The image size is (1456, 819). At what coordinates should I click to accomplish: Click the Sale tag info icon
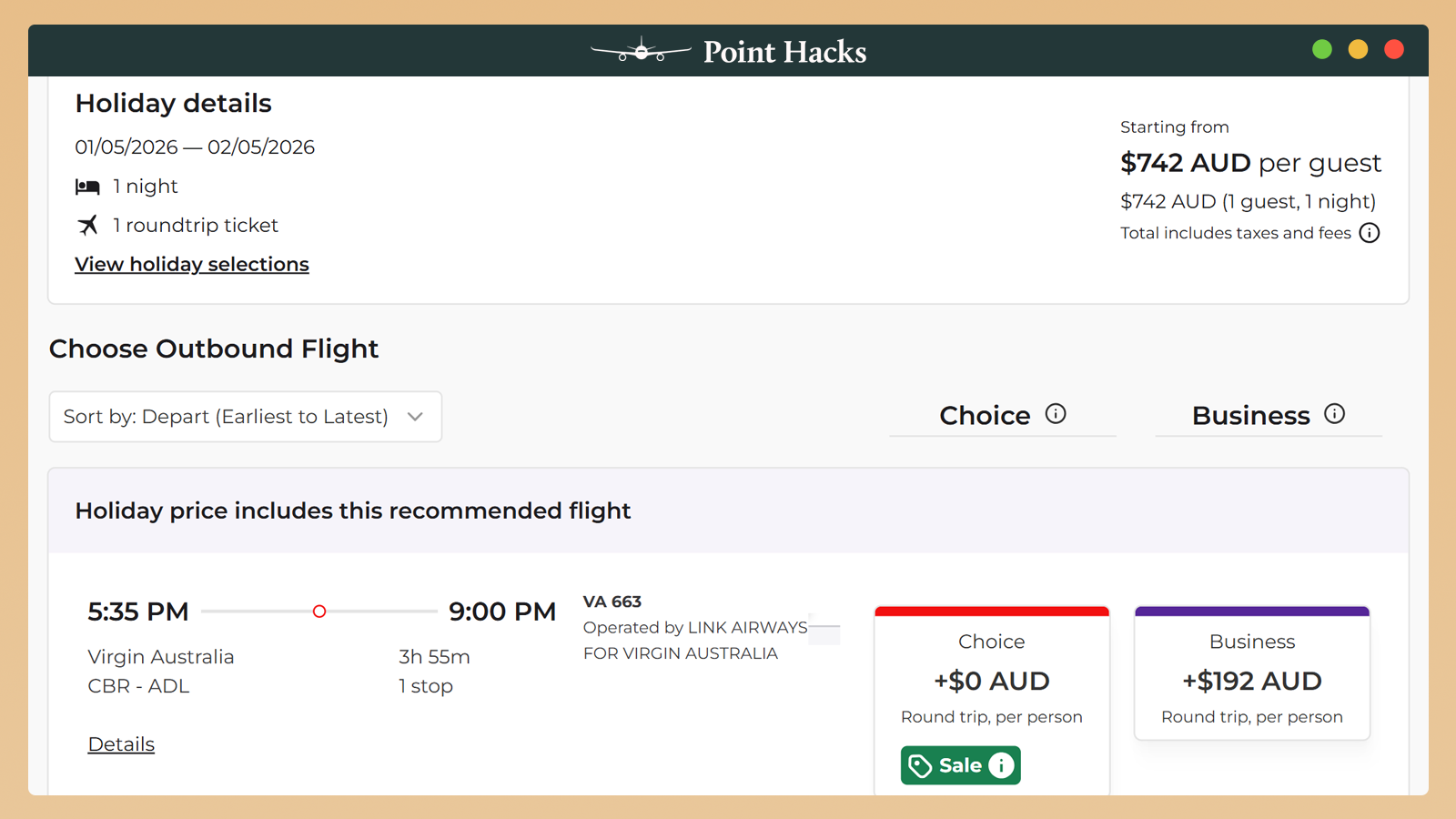coord(1001,765)
